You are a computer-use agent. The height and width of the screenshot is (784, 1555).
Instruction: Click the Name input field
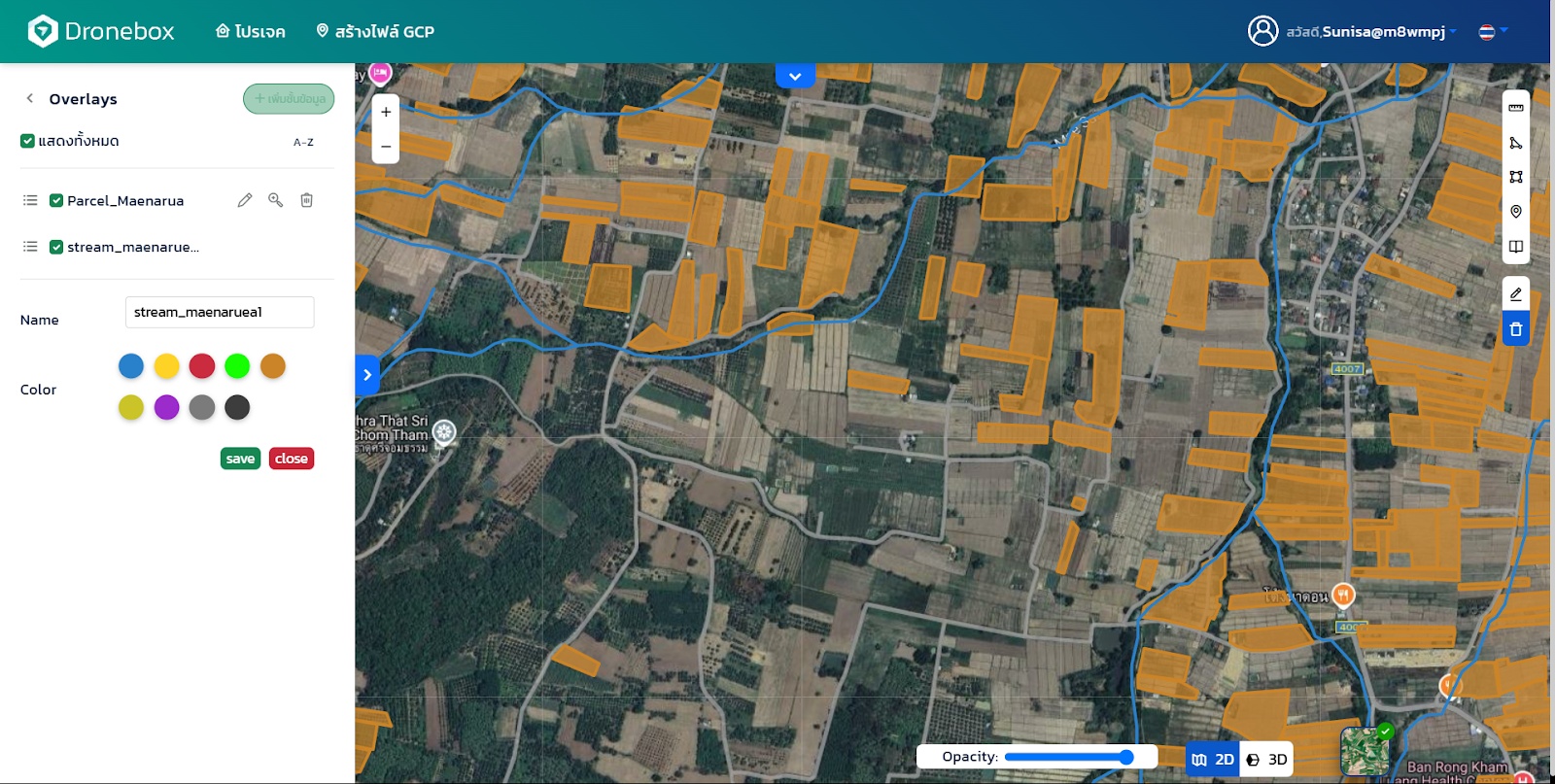coord(220,312)
